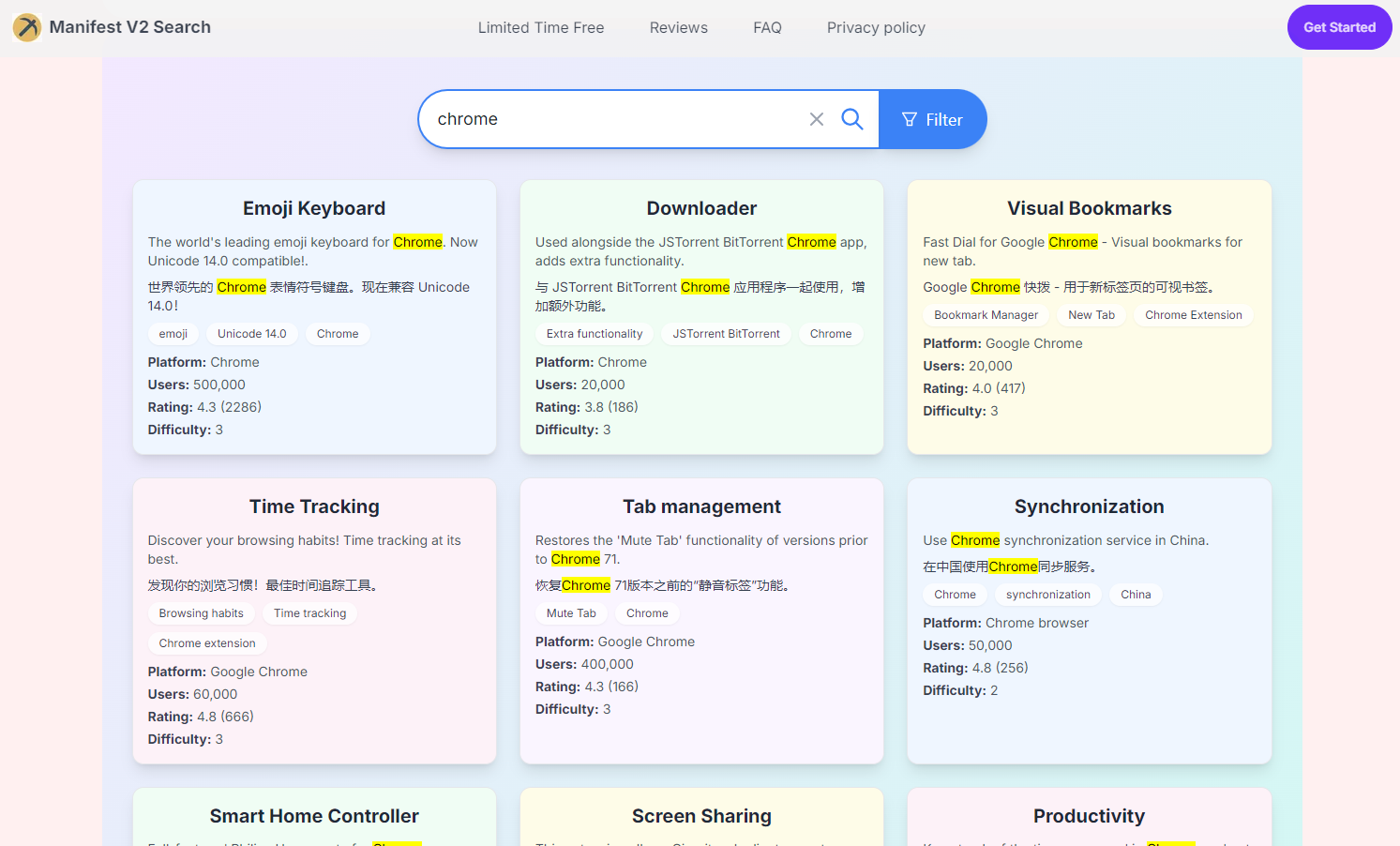Select the Chrome Extension tag on Visual Bookmarks

click(x=1194, y=315)
